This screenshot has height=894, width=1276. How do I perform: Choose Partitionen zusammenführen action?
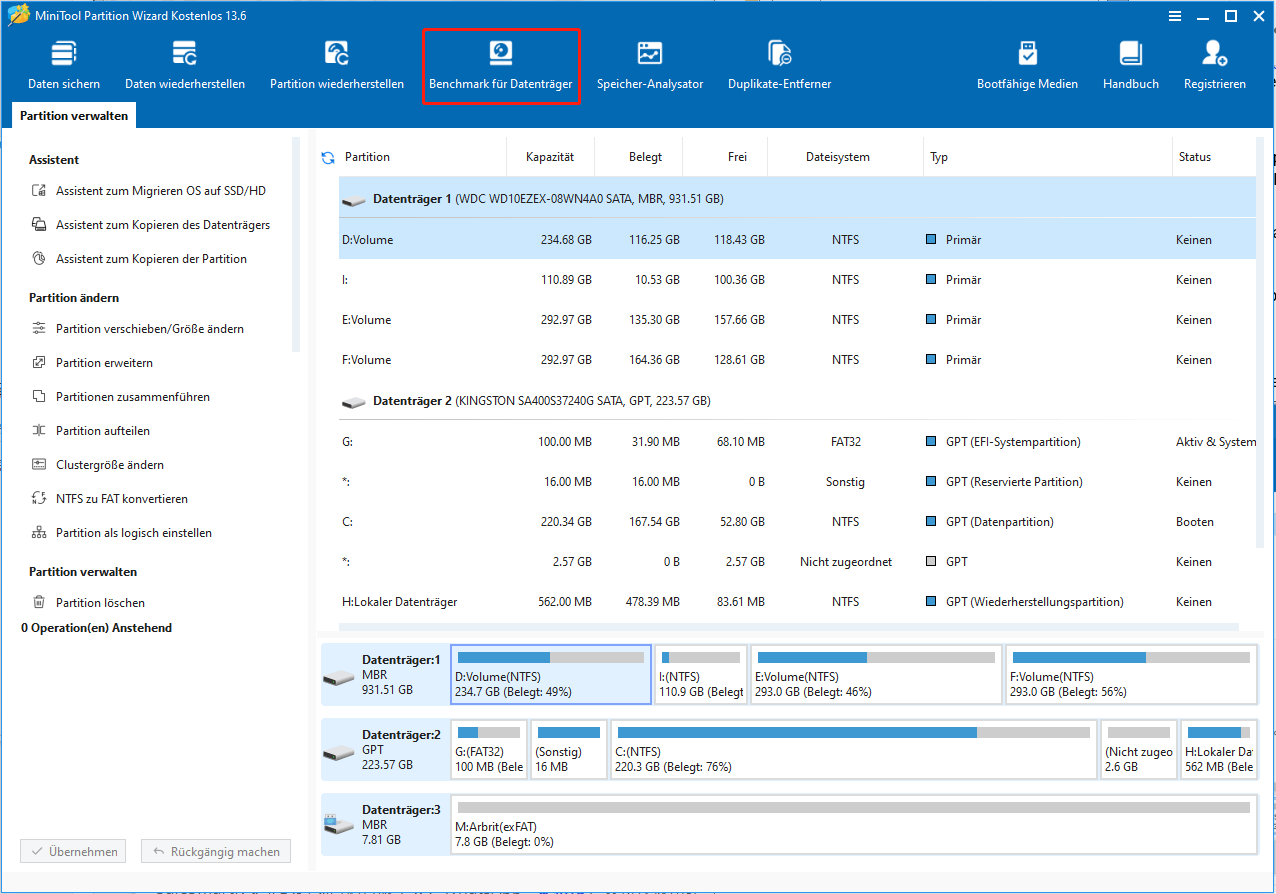[121, 397]
